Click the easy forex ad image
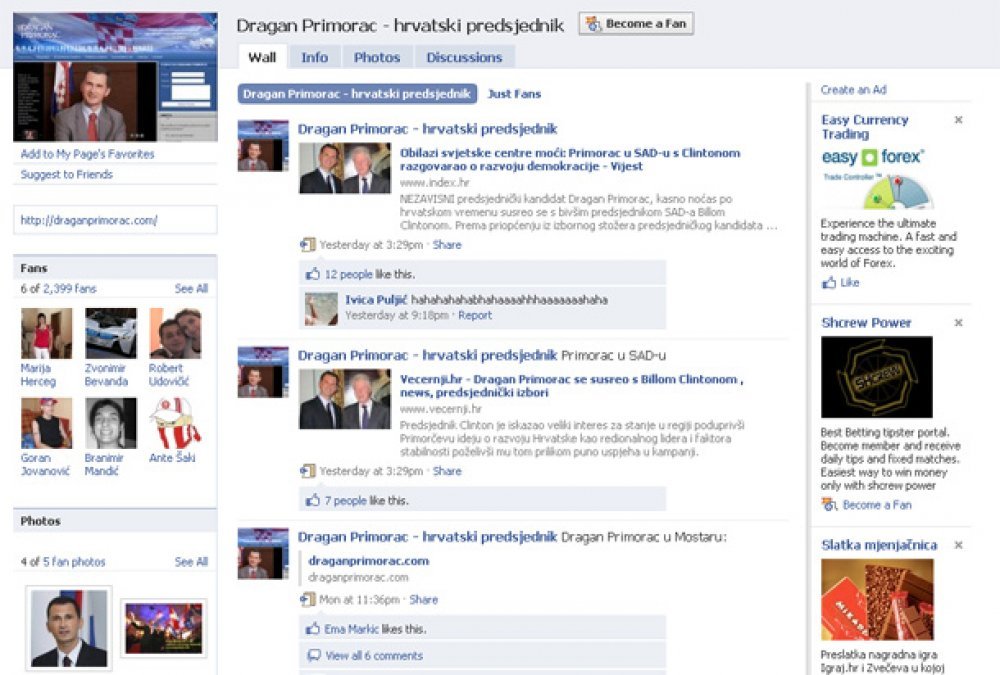This screenshot has height=675, width=1000. pos(877,179)
